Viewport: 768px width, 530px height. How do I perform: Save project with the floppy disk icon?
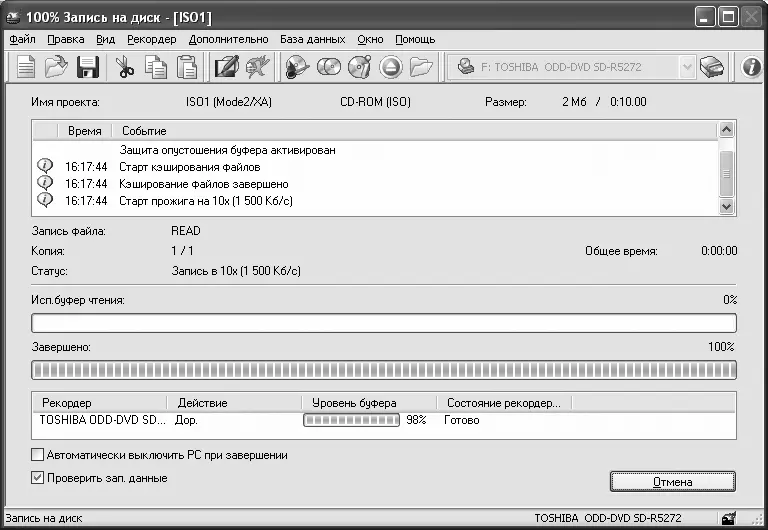87,67
